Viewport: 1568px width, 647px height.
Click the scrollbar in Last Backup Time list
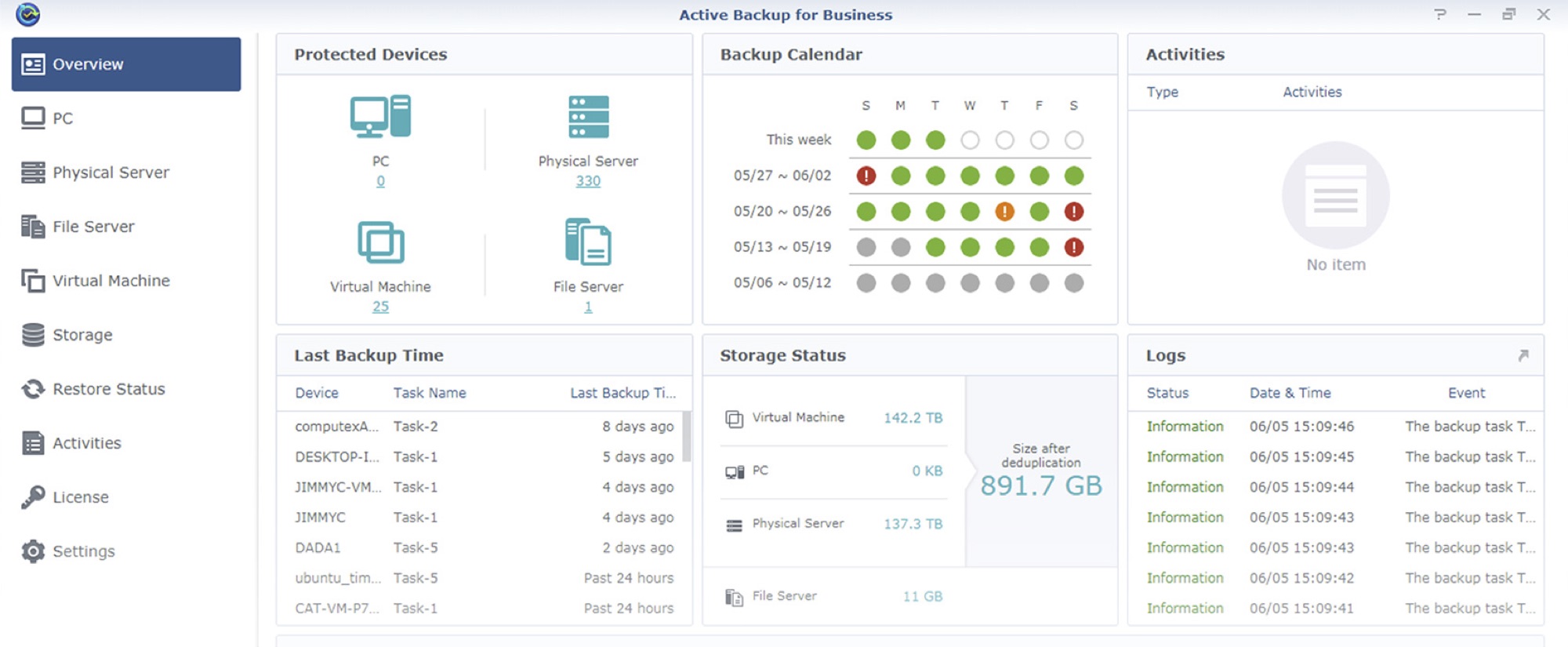tap(687, 437)
